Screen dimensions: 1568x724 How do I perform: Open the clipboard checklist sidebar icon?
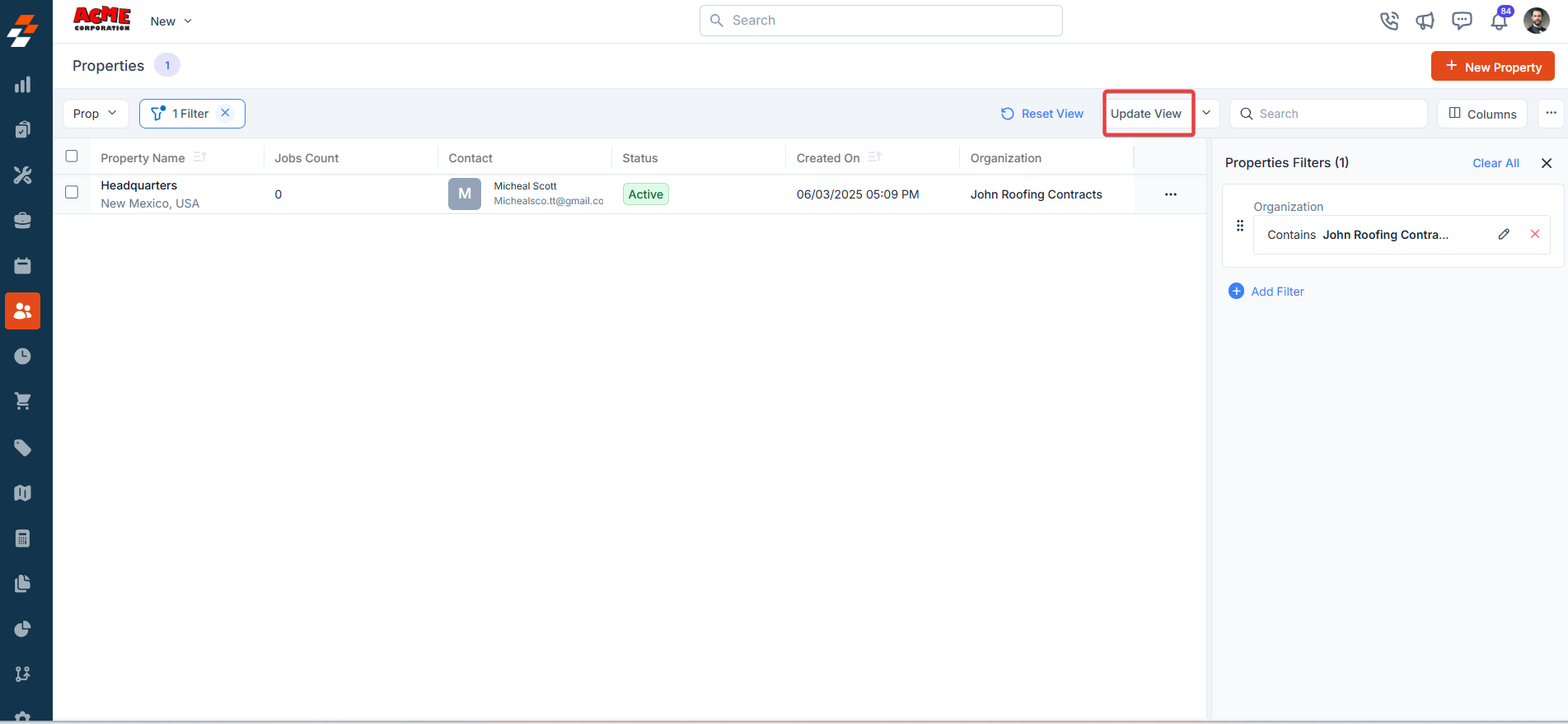(x=23, y=129)
